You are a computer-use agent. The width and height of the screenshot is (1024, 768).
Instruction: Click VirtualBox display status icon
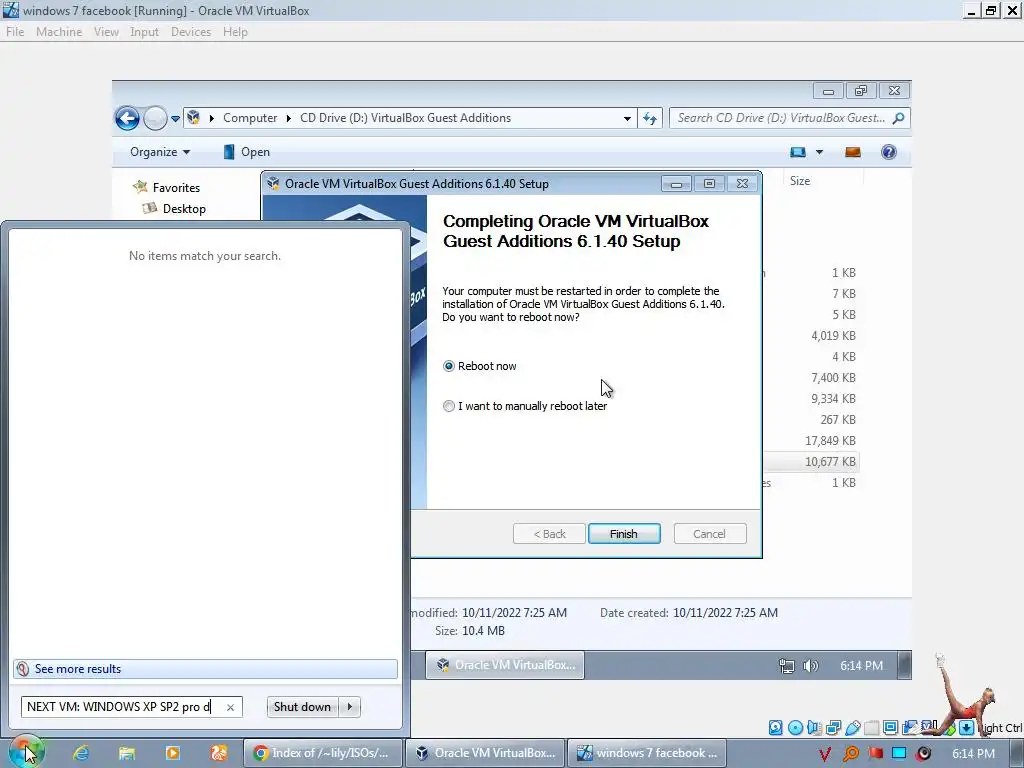click(891, 728)
